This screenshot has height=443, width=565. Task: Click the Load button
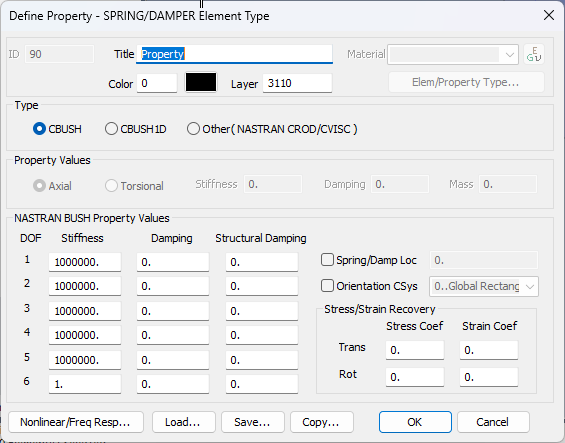(183, 422)
